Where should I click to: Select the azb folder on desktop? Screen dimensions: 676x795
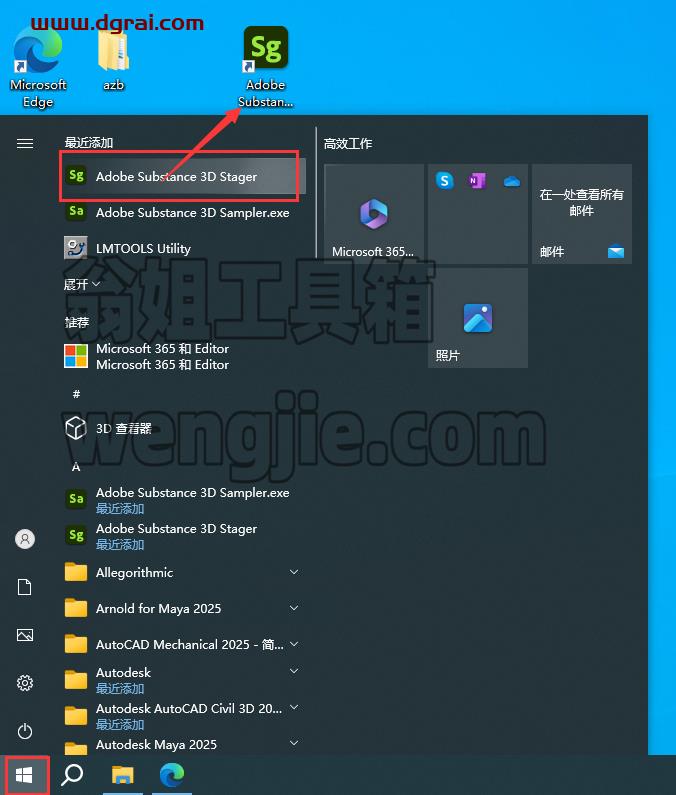(x=114, y=60)
